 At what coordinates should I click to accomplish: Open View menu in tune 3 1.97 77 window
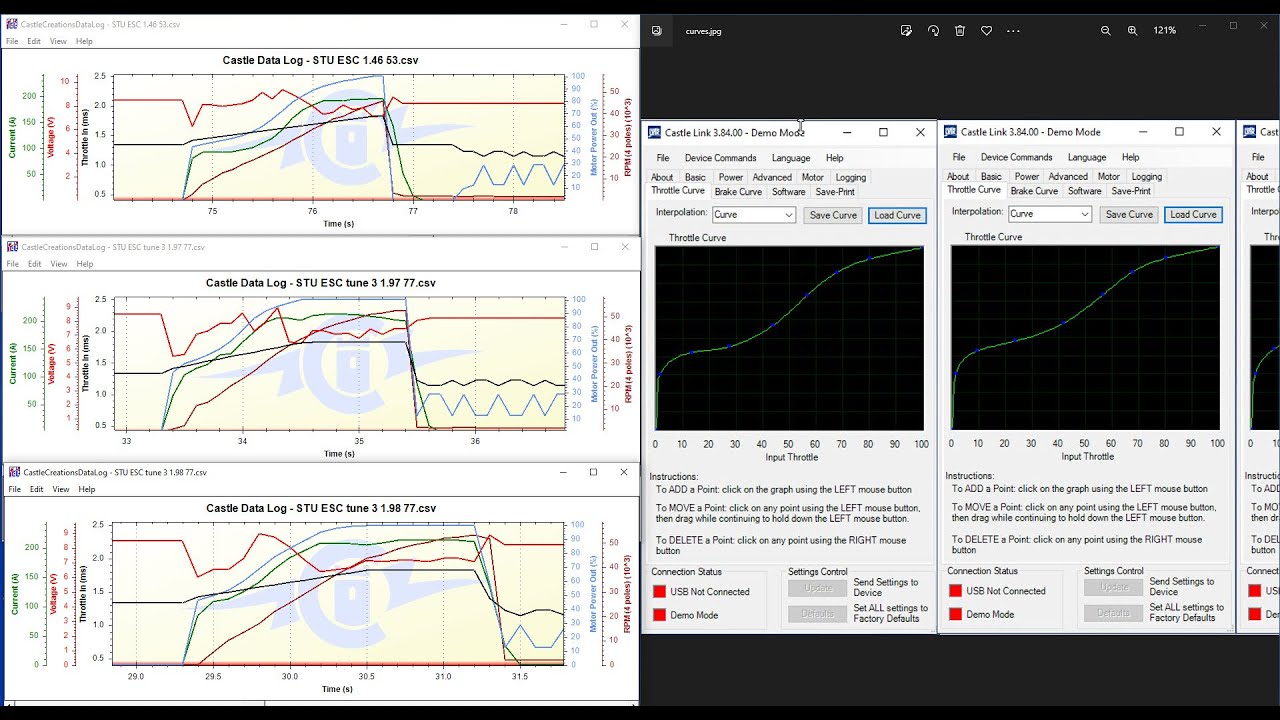[x=59, y=264]
